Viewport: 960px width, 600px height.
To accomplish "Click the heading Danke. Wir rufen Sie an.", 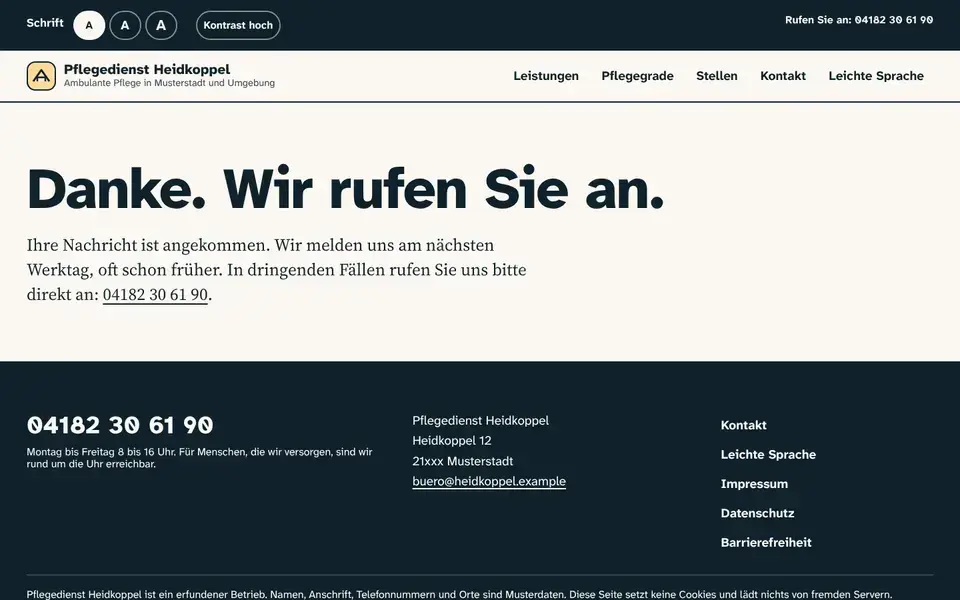I will 345,189.
